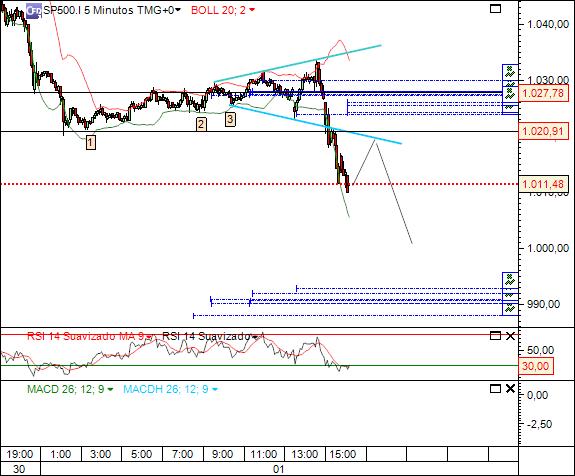This screenshot has height=476, width=575.
Task: Select the 1.027,78 price level label
Action: click(543, 93)
